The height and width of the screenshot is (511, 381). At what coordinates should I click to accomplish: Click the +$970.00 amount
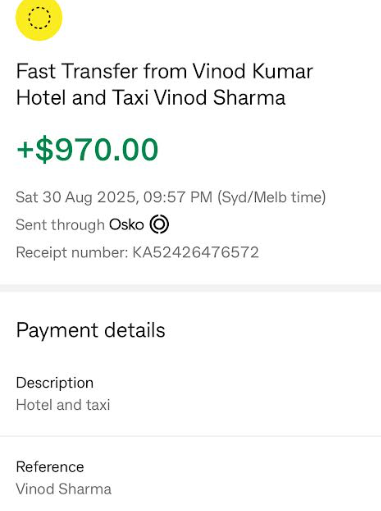87,149
